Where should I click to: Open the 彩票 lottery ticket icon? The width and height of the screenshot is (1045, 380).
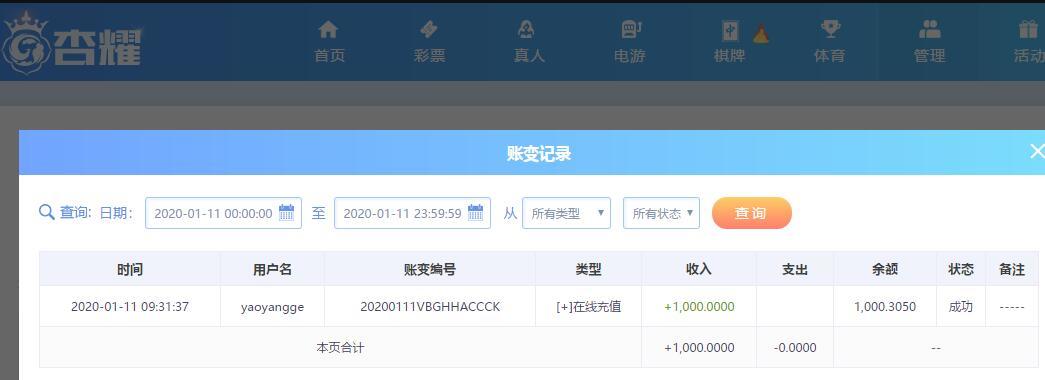pos(429,30)
